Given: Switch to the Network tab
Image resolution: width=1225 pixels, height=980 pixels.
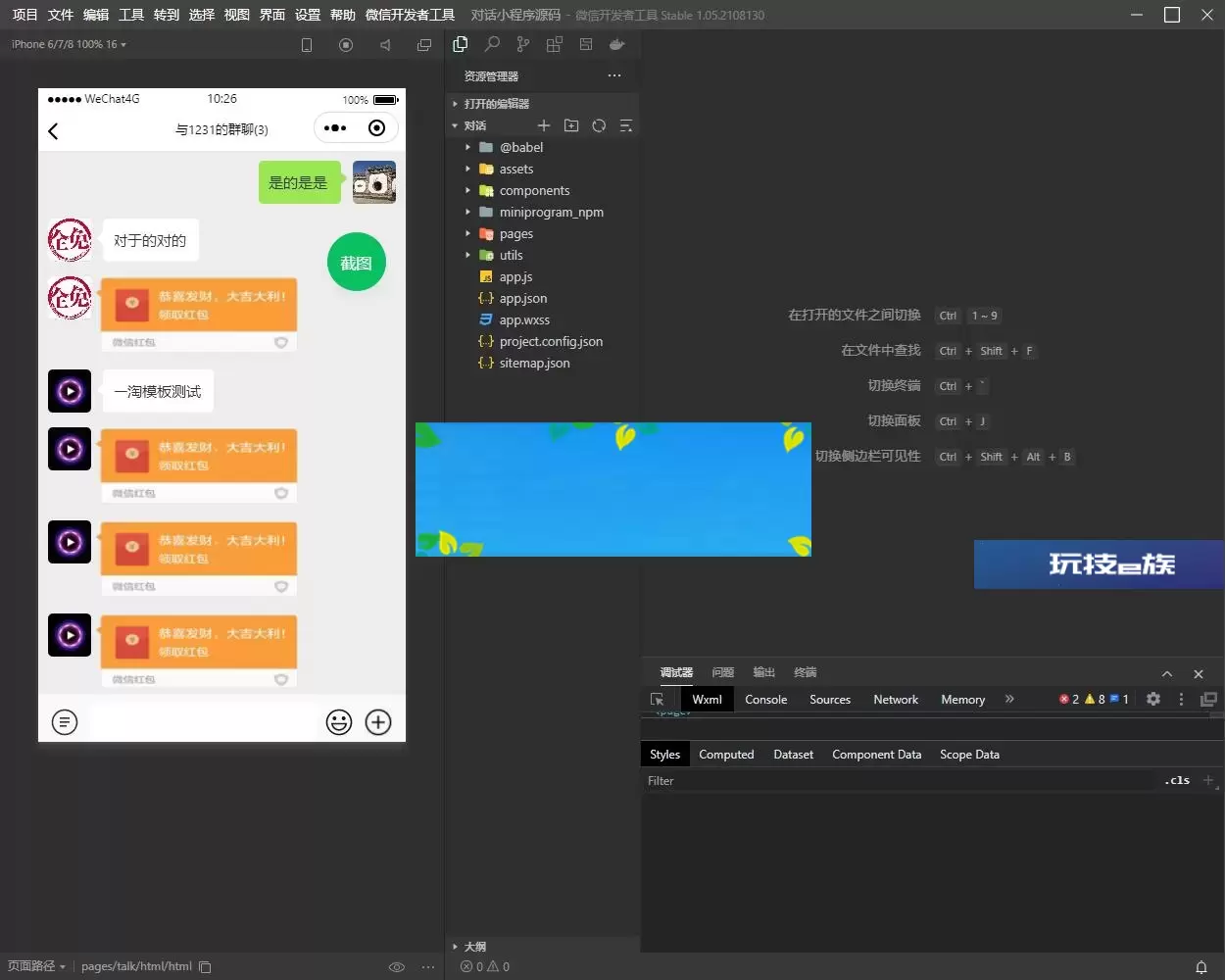Looking at the screenshot, I should coord(896,700).
